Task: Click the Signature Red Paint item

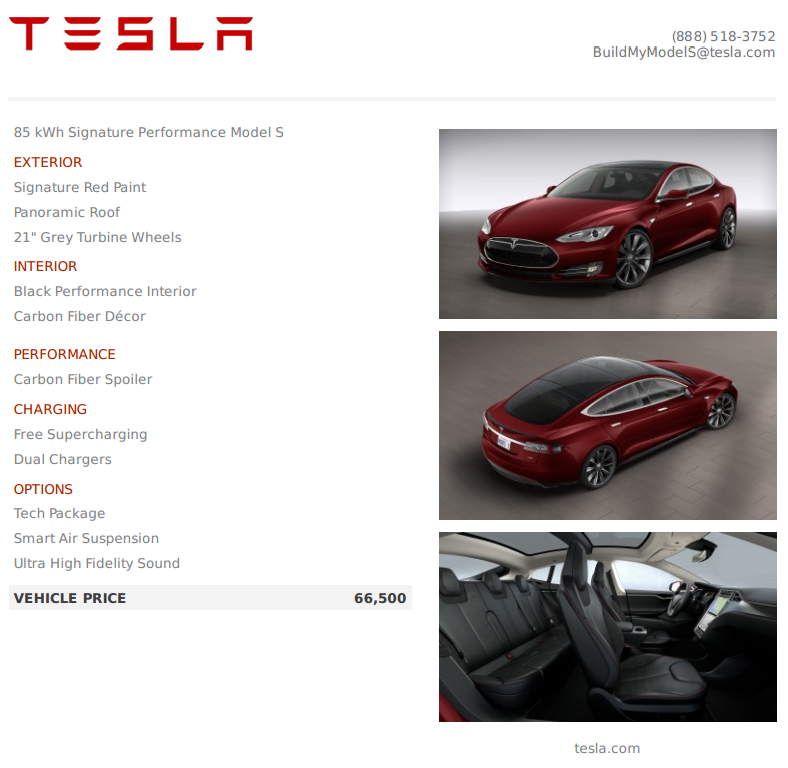Action: 80,187
